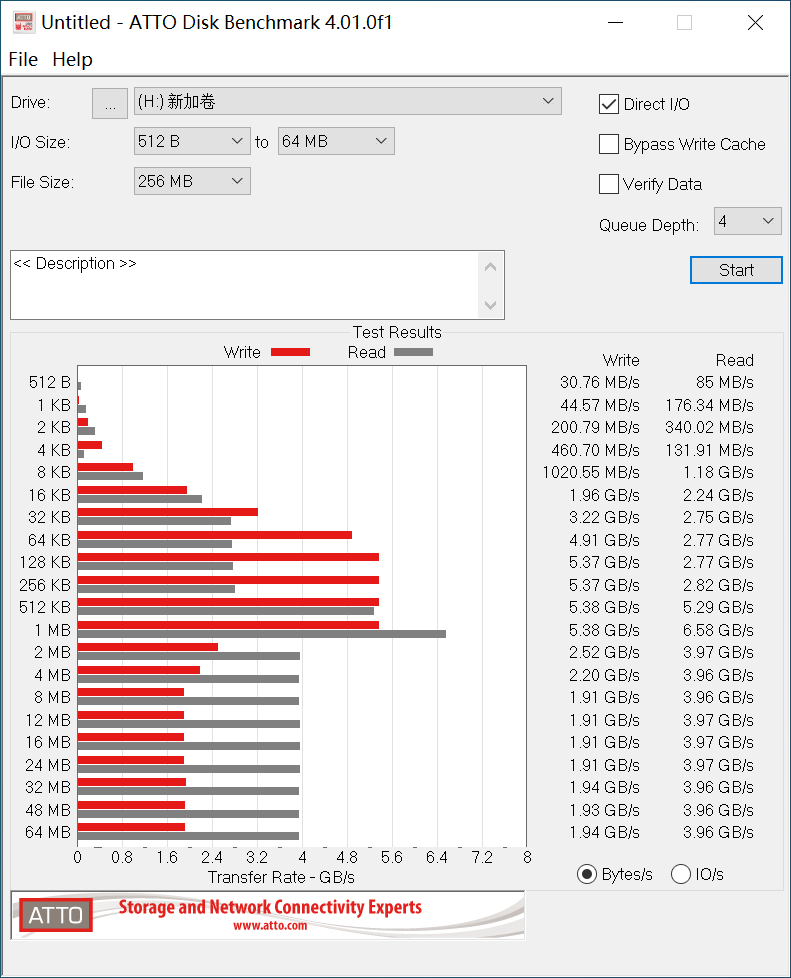Screen dimensions: 791x978
Task: Open the File menu
Action: [23, 59]
